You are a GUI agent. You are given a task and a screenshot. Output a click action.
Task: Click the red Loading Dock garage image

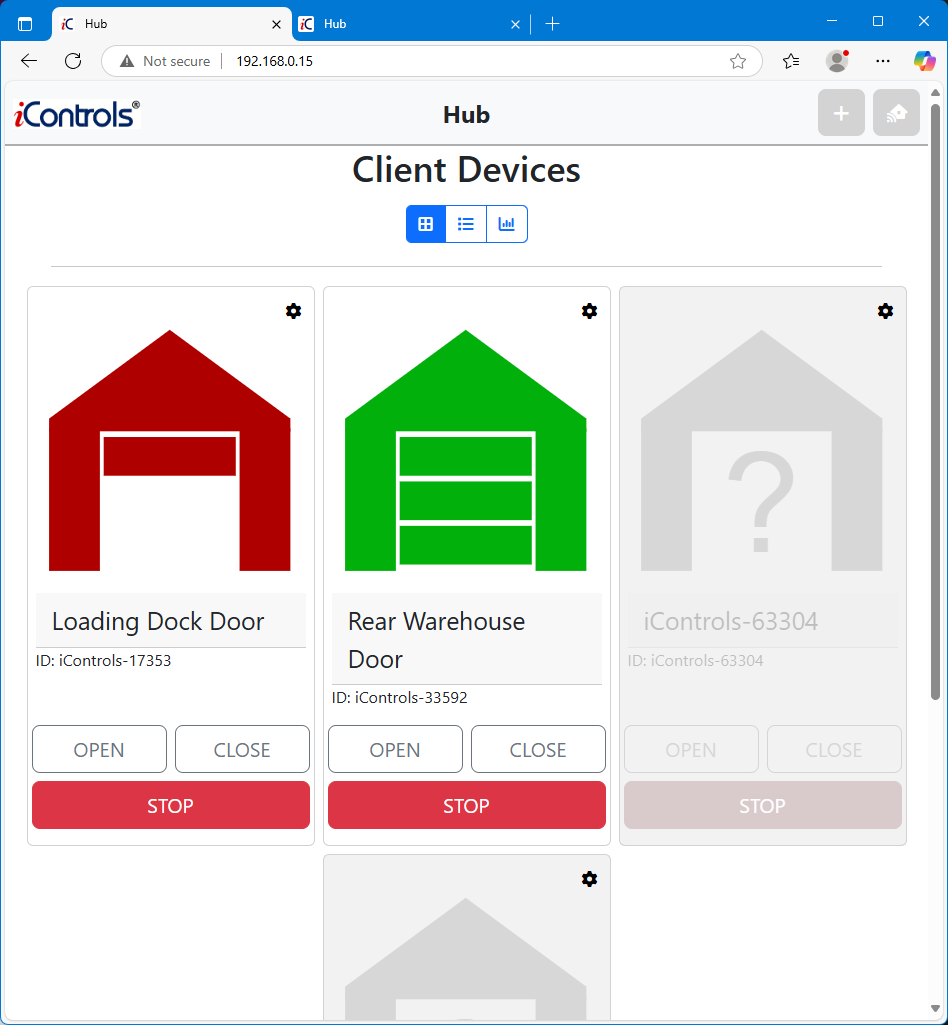(x=170, y=451)
